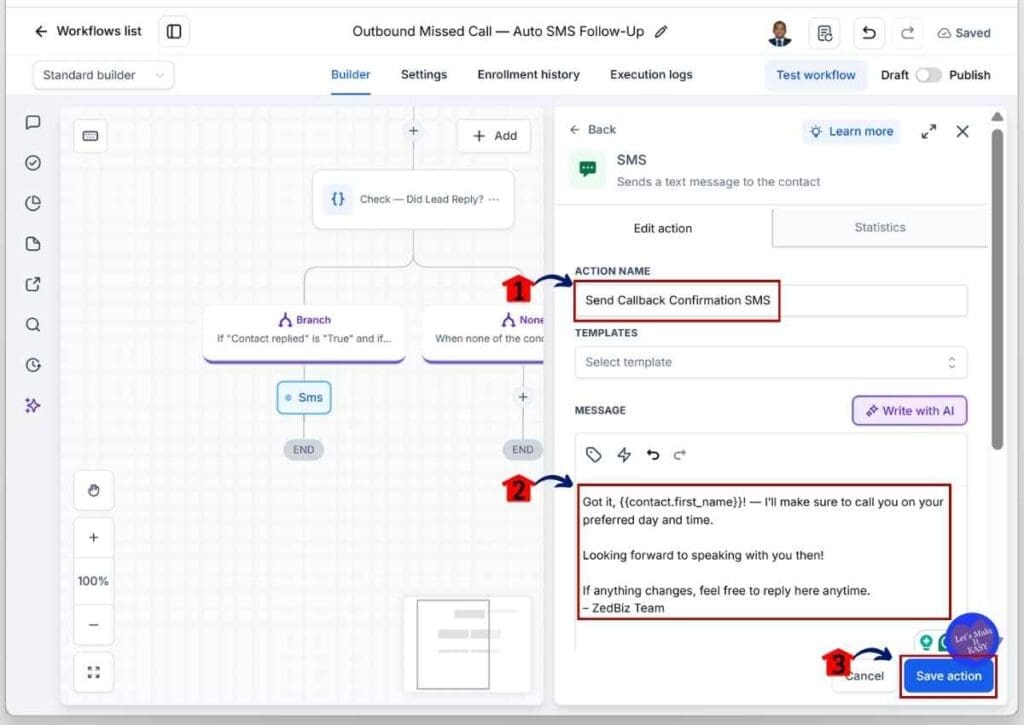The width and height of the screenshot is (1024, 725).
Task: Click plus connector above Check node
Action: [413, 131]
